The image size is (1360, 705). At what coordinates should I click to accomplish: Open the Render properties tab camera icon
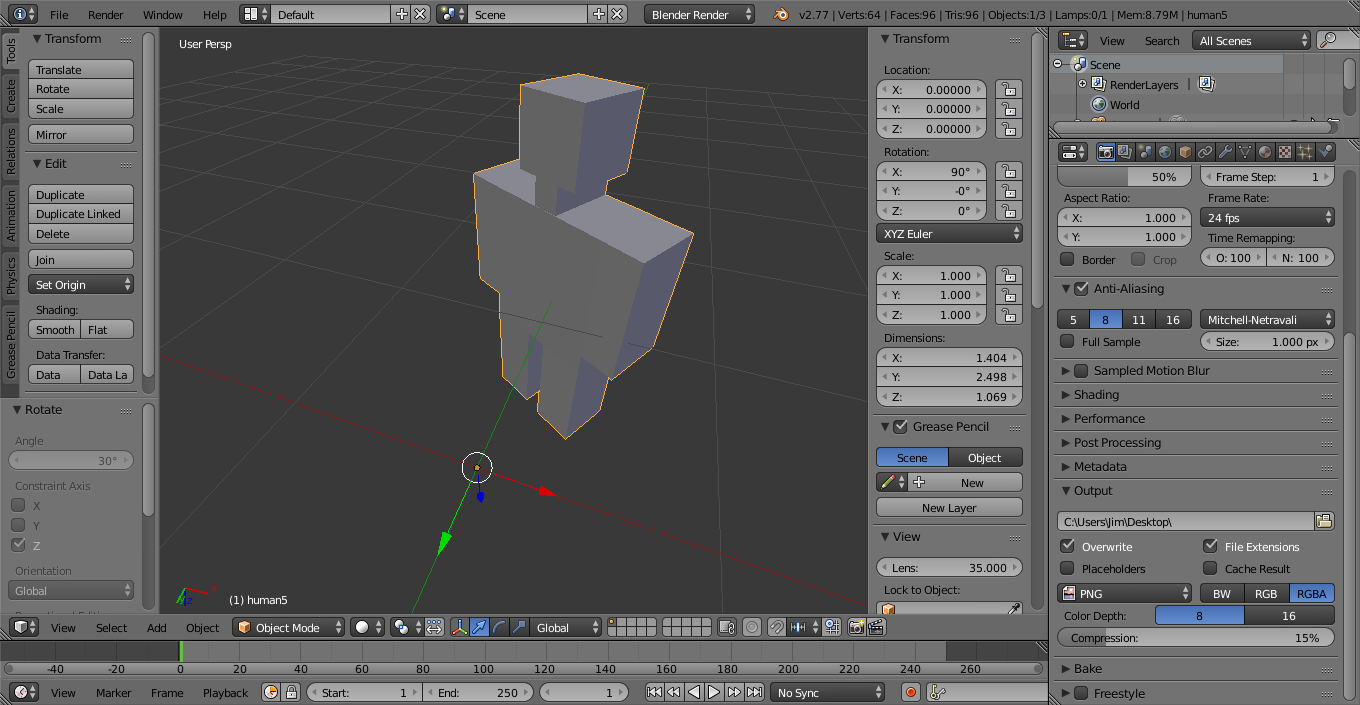tap(1106, 152)
